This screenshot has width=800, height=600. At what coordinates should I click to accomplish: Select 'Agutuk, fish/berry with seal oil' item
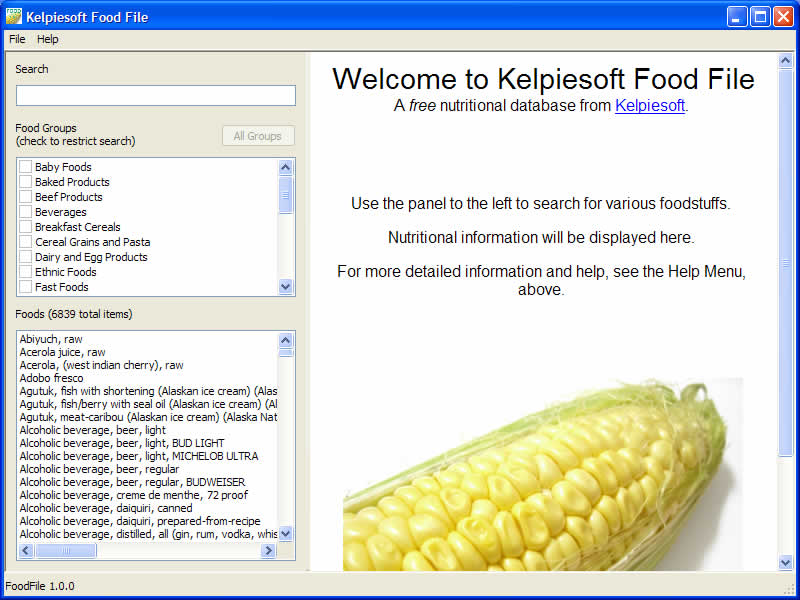pyautogui.click(x=148, y=404)
